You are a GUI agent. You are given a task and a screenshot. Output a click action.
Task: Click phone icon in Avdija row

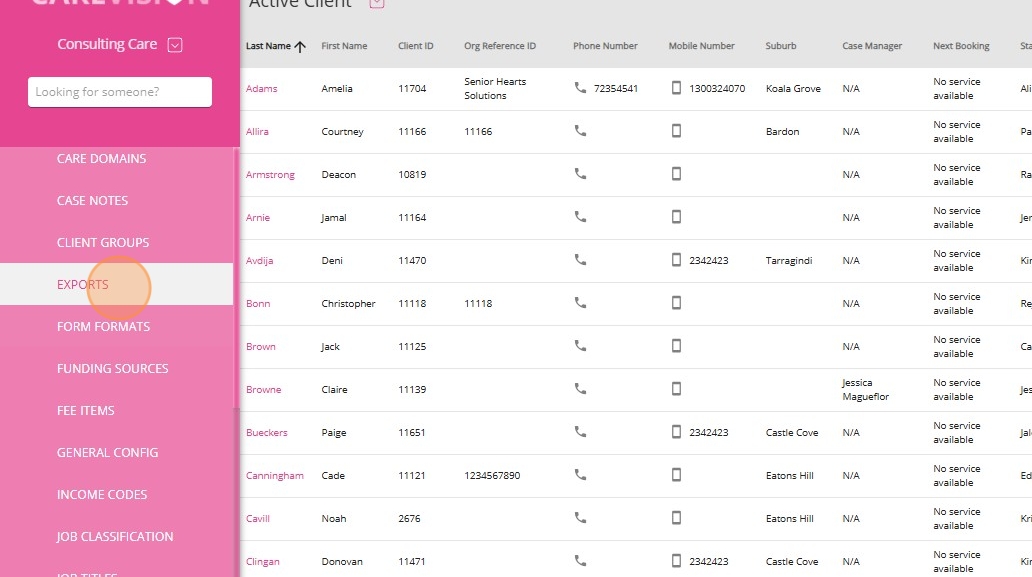580,259
